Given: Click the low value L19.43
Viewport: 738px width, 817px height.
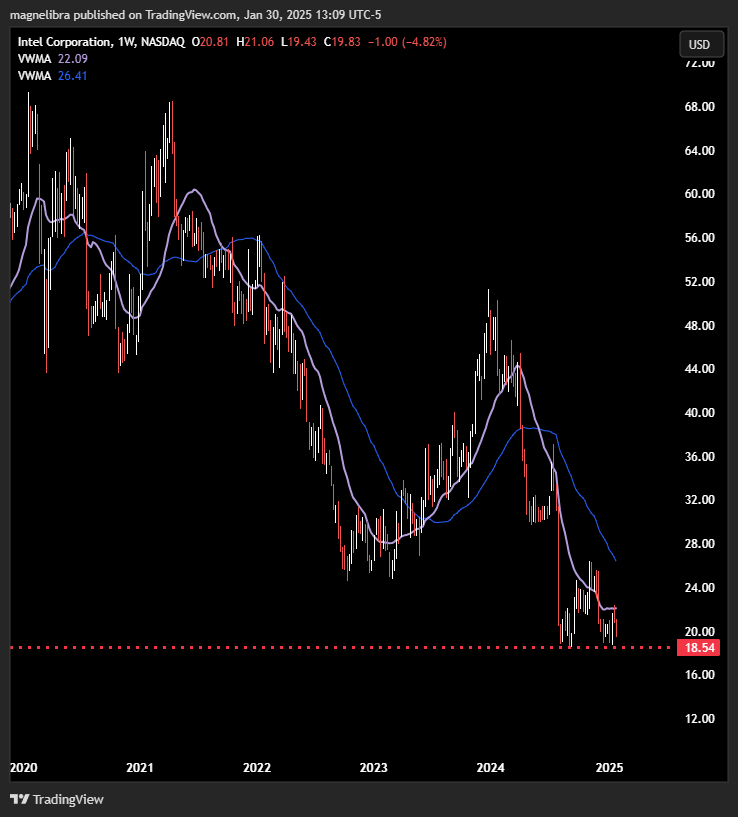Looking at the screenshot, I should coord(299,42).
